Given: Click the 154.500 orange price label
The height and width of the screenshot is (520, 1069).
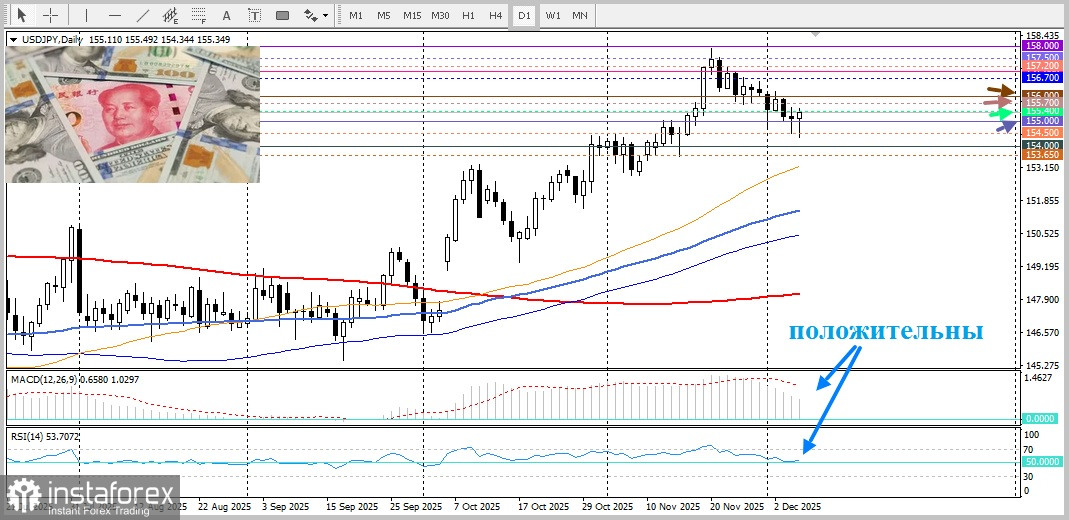Looking at the screenshot, I should pyautogui.click(x=1040, y=133).
